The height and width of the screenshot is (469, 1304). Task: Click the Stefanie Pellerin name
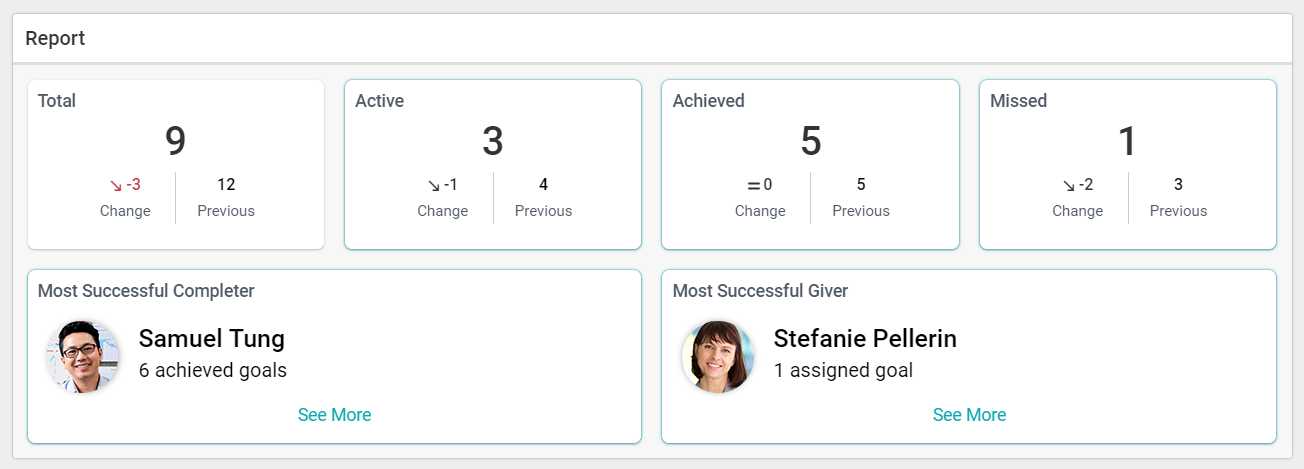tap(865, 339)
